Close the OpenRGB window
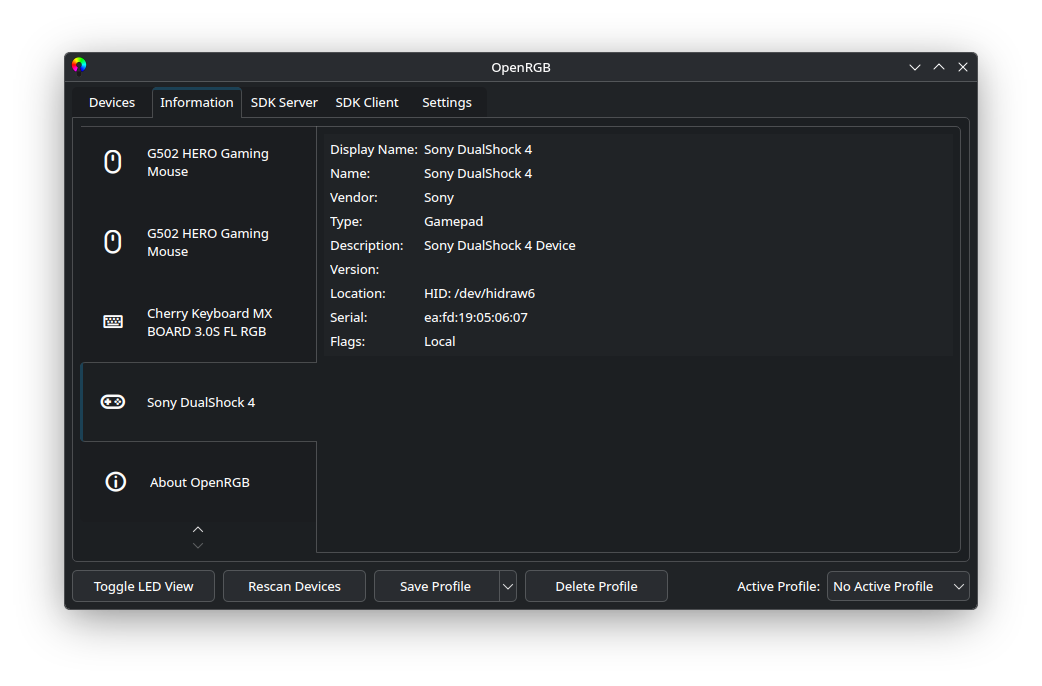The height and width of the screenshot is (686, 1042). 963,67
